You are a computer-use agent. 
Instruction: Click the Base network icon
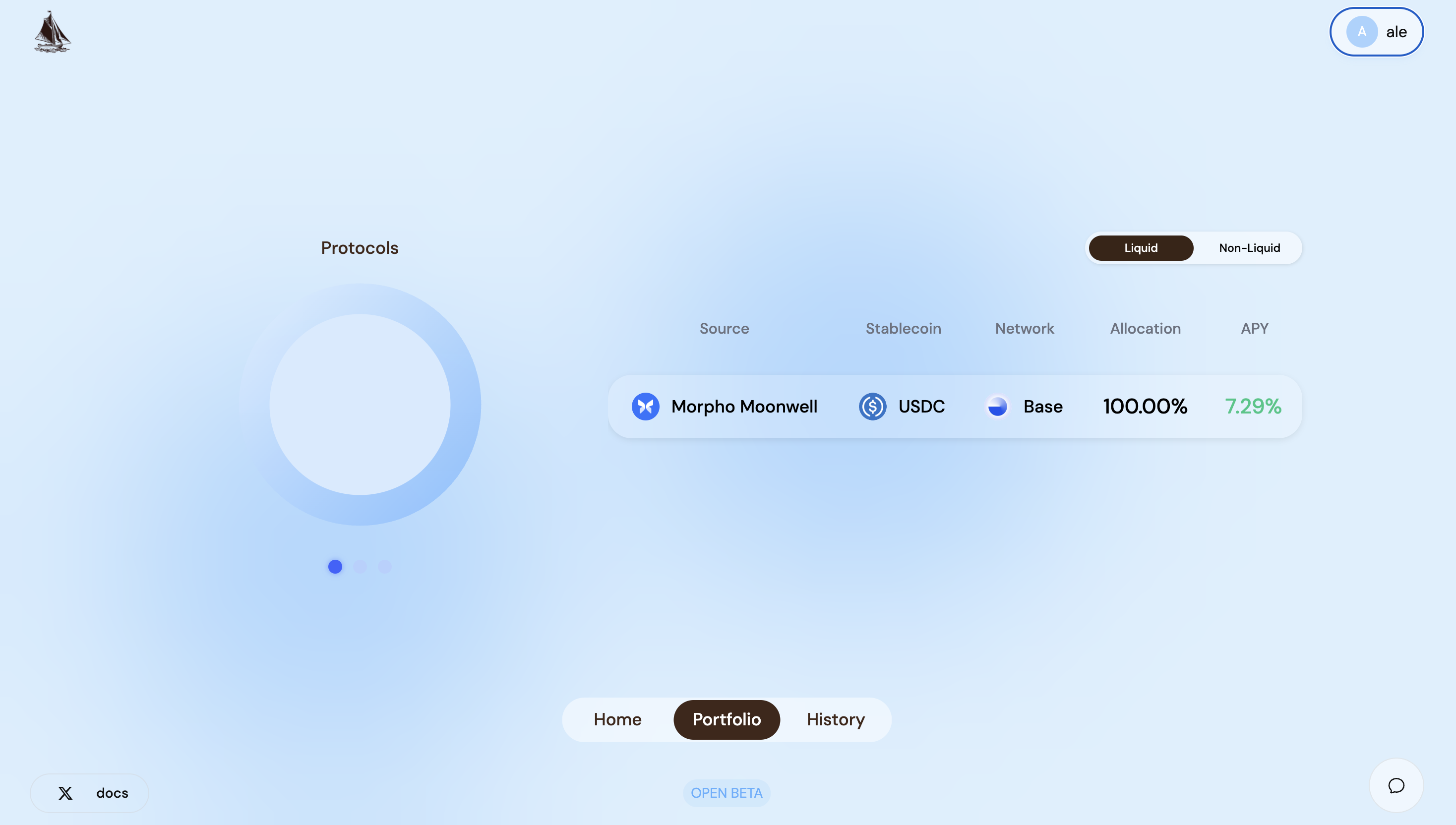997,406
